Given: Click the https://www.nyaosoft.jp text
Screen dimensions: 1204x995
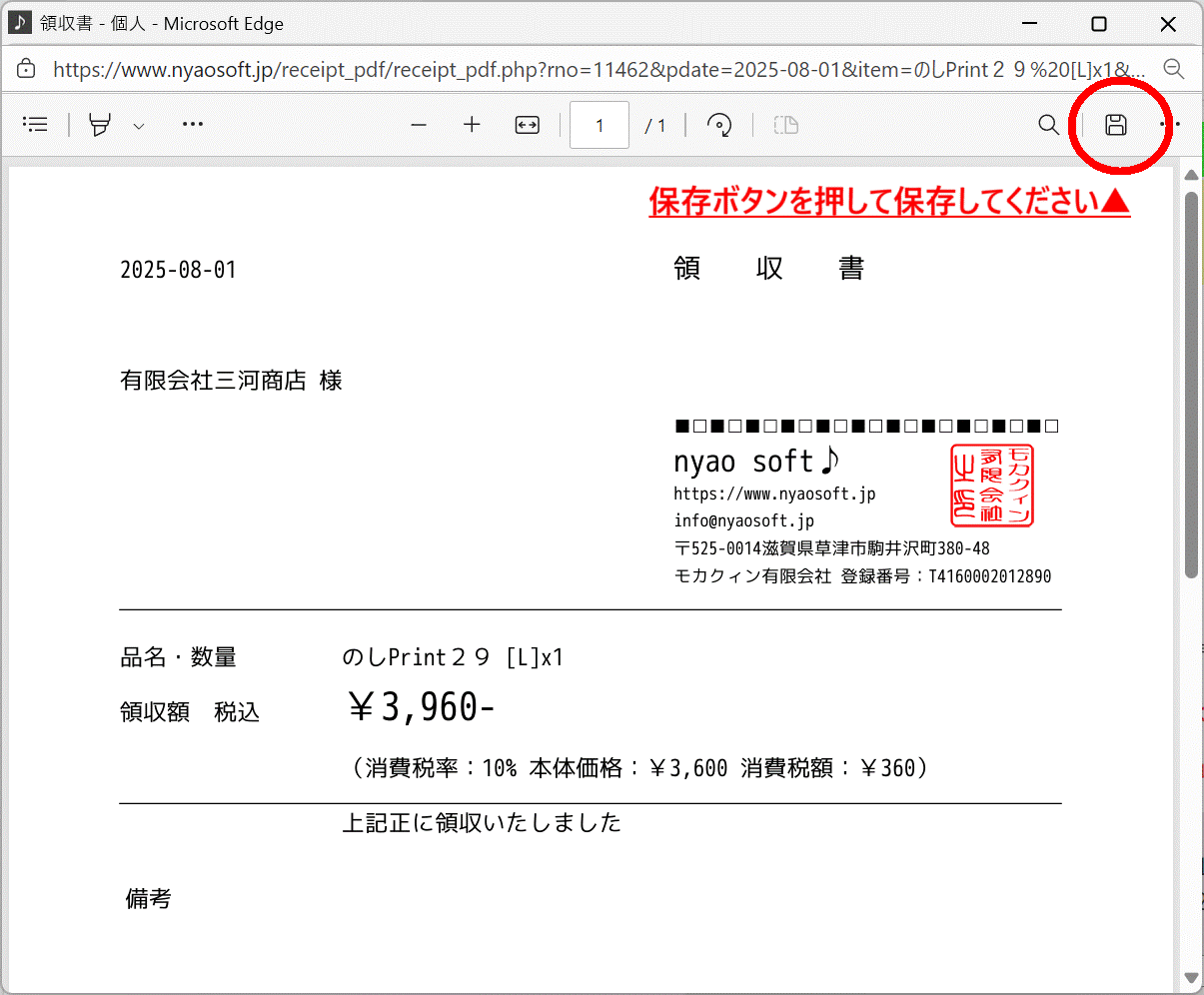Looking at the screenshot, I should [x=774, y=494].
